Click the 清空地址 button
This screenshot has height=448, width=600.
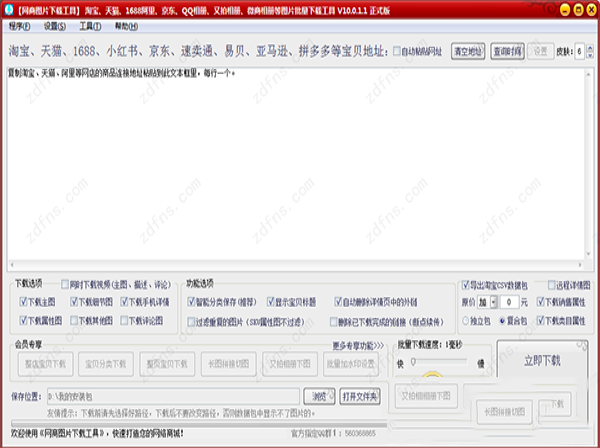(468, 51)
